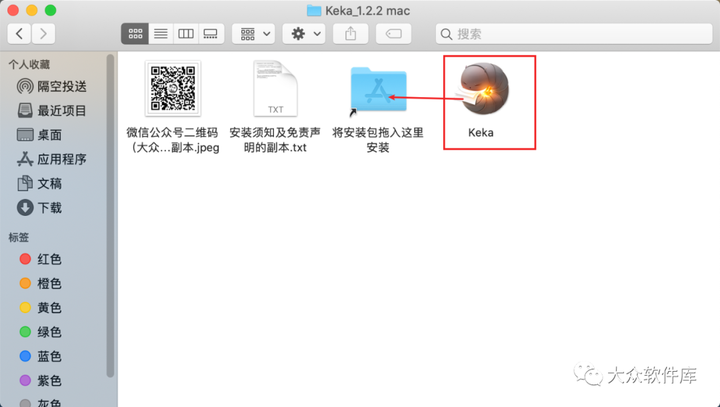Click the Edit Tags toolbar button

click(394, 34)
